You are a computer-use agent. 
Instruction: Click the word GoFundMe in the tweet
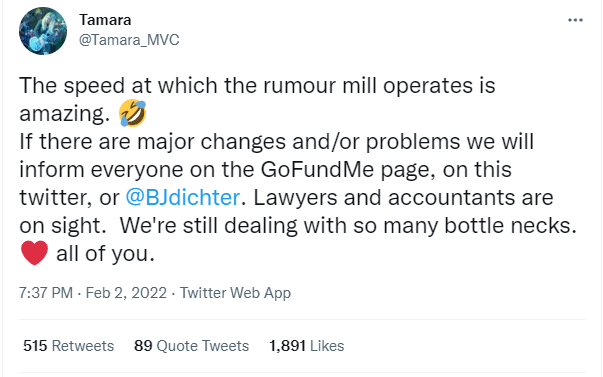click(317, 169)
